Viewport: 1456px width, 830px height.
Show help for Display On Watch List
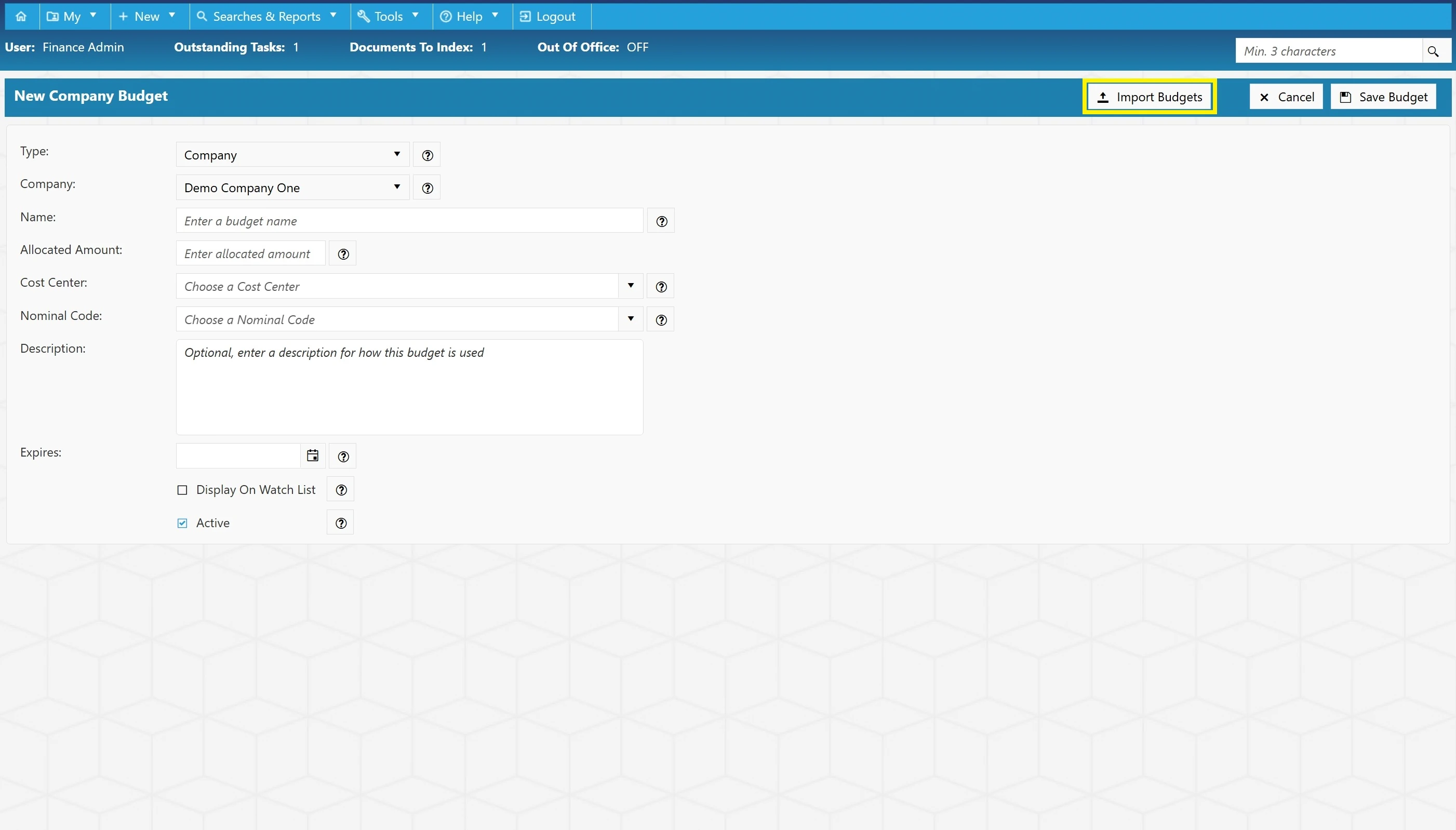[341, 490]
